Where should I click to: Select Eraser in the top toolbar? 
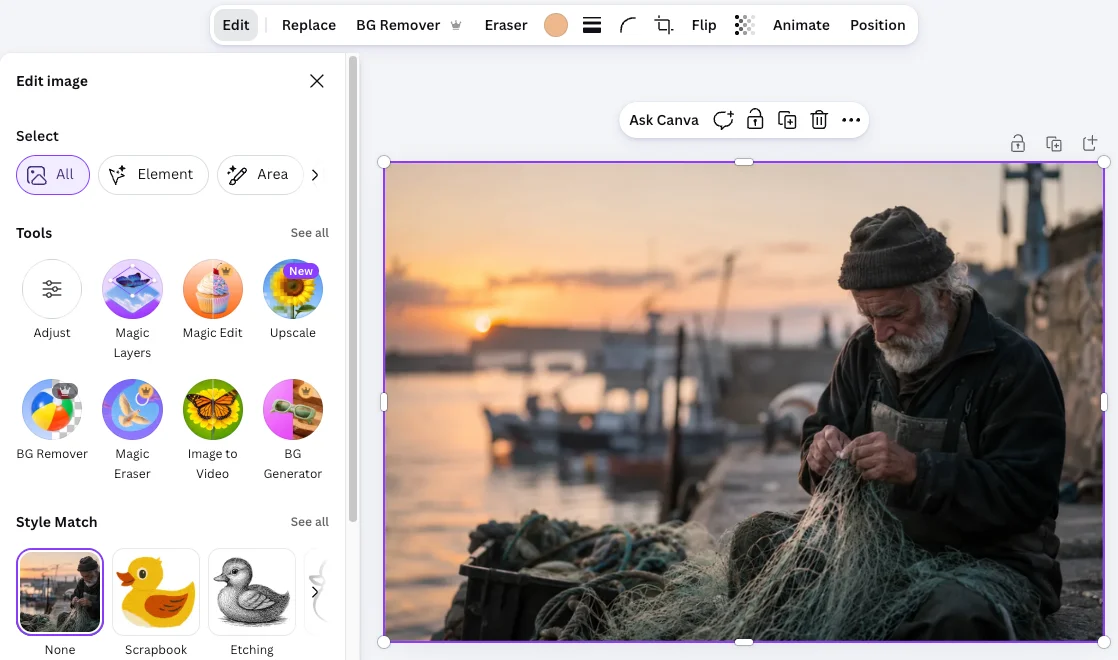pos(506,25)
